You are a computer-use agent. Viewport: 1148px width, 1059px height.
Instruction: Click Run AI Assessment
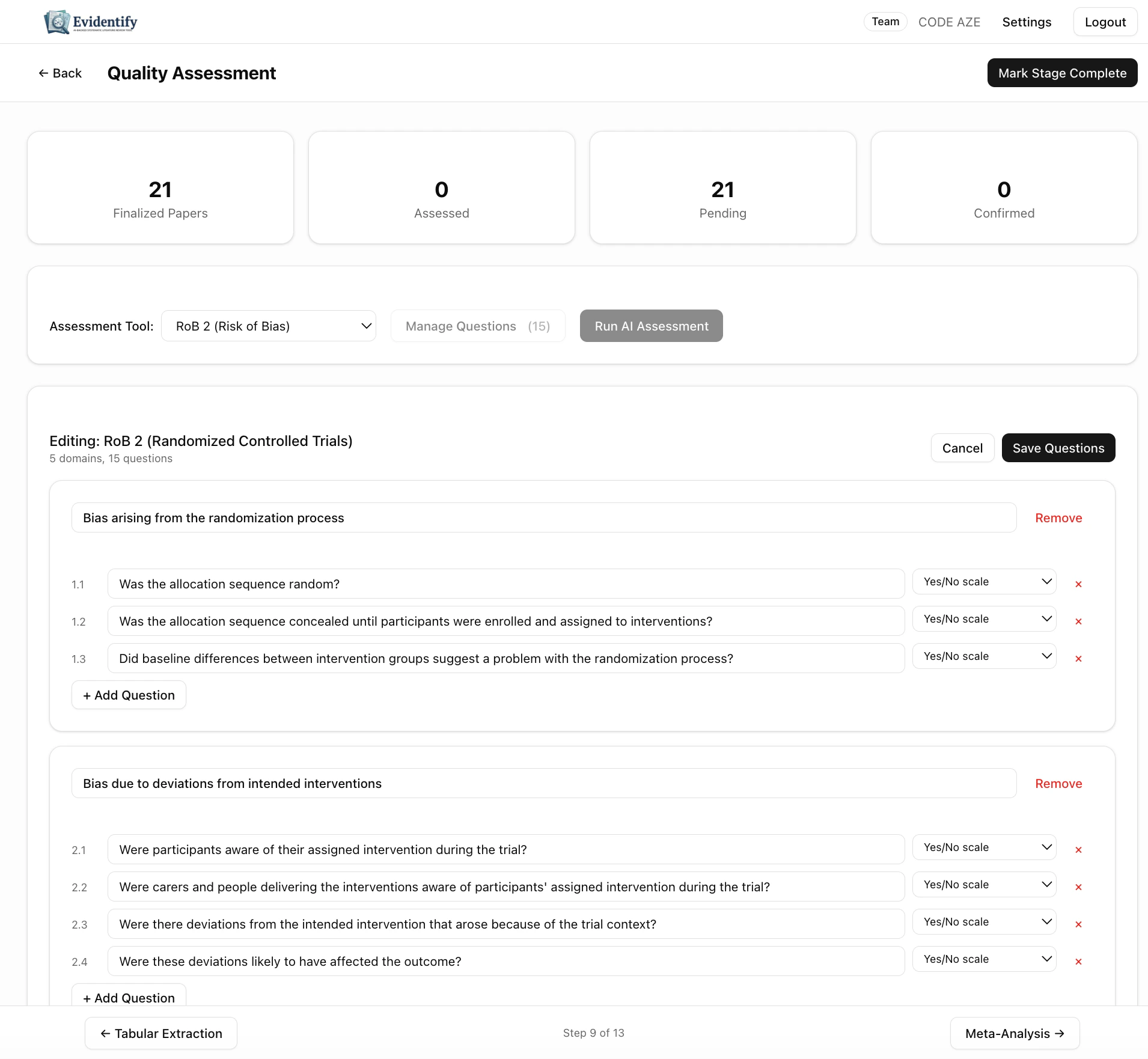coord(650,326)
